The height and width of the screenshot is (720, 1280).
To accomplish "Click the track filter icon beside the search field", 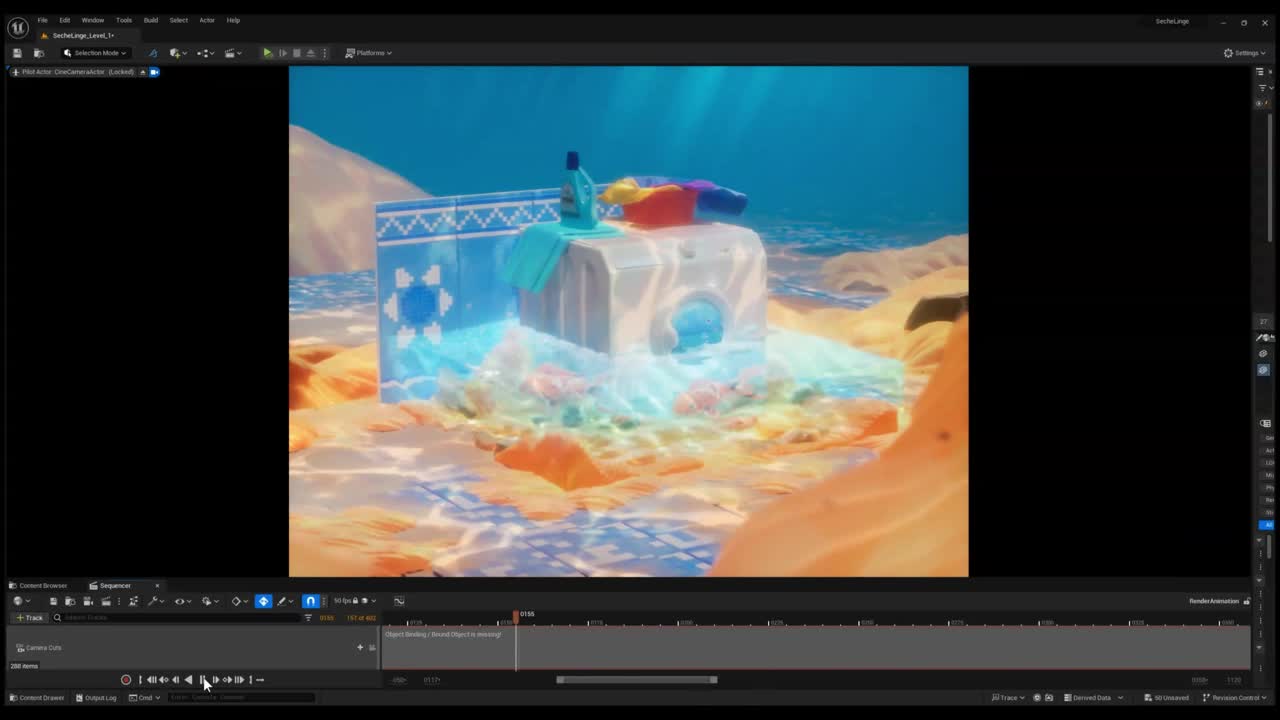I will point(308,618).
